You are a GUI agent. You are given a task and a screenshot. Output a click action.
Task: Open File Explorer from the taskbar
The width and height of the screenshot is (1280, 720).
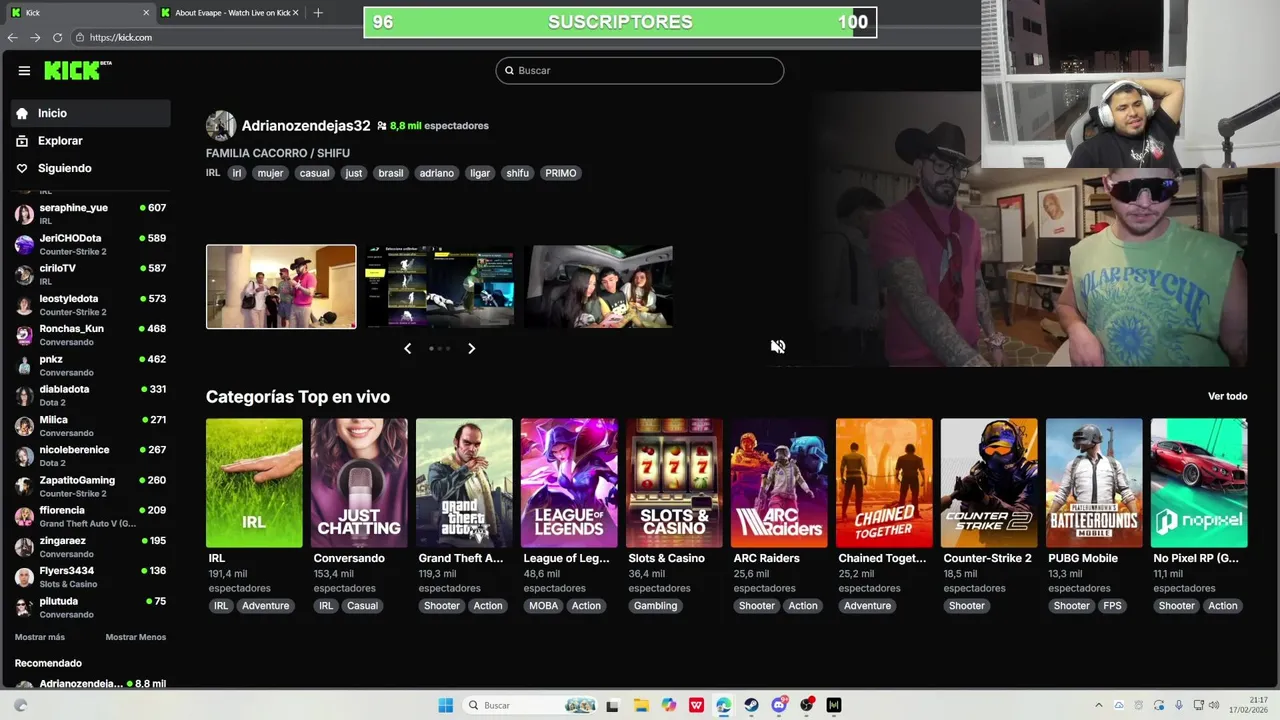point(641,705)
